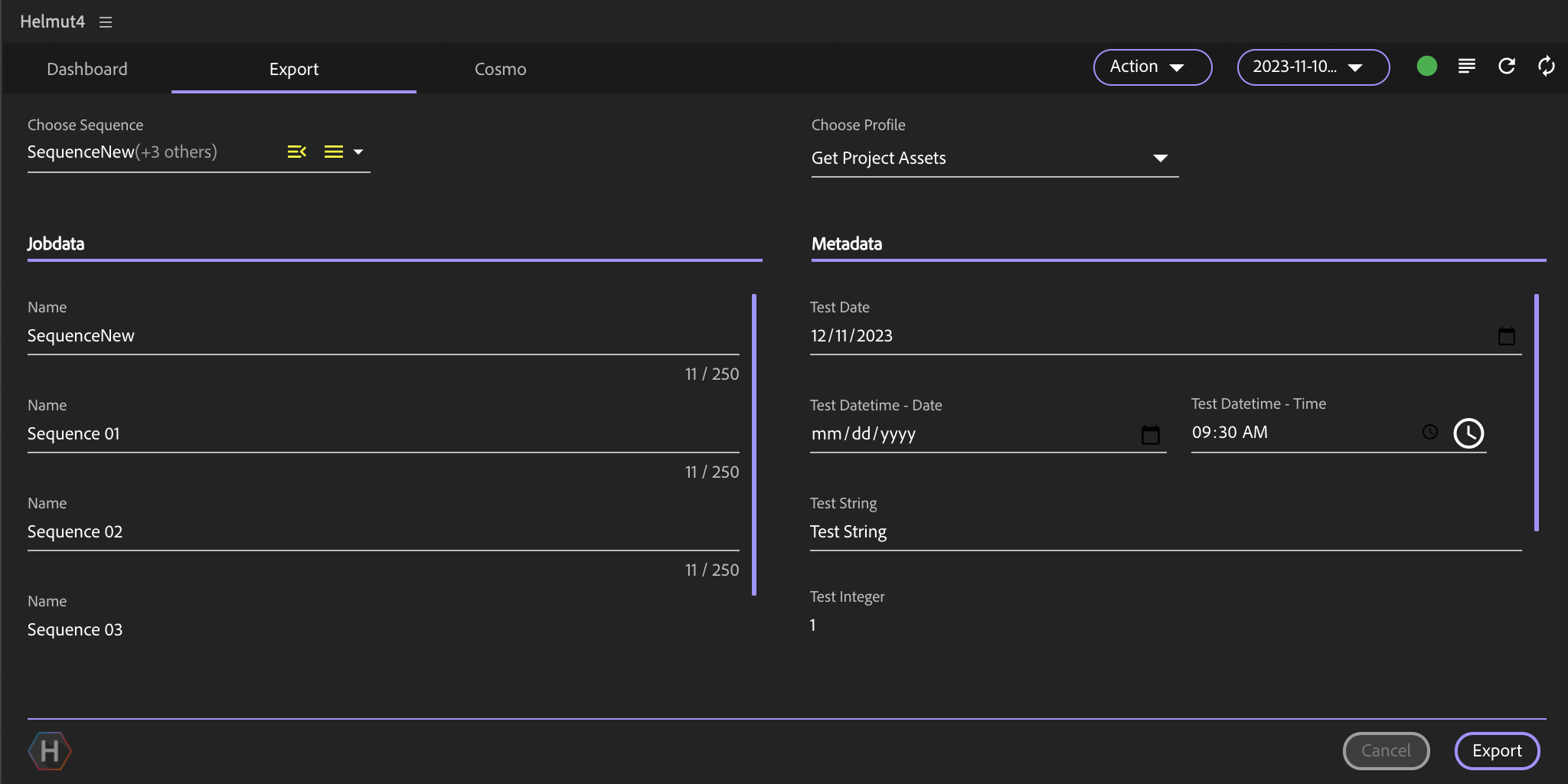Open the Test Date calendar picker
The width and height of the screenshot is (1568, 784).
point(1506,336)
